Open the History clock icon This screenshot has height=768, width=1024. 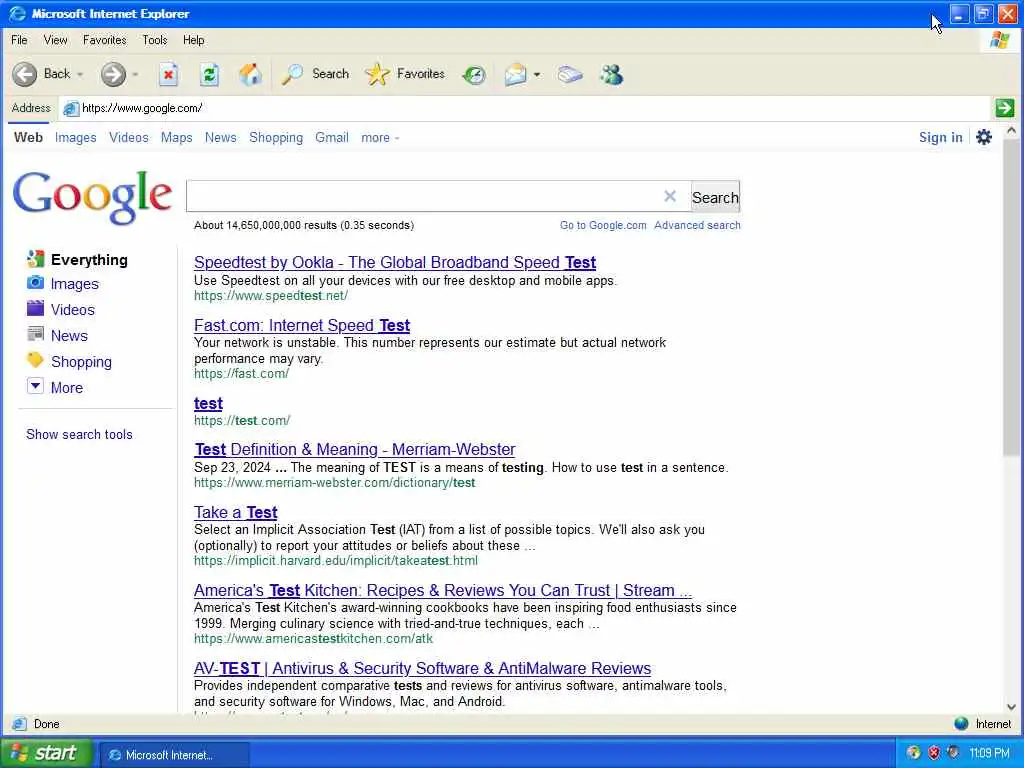point(474,75)
